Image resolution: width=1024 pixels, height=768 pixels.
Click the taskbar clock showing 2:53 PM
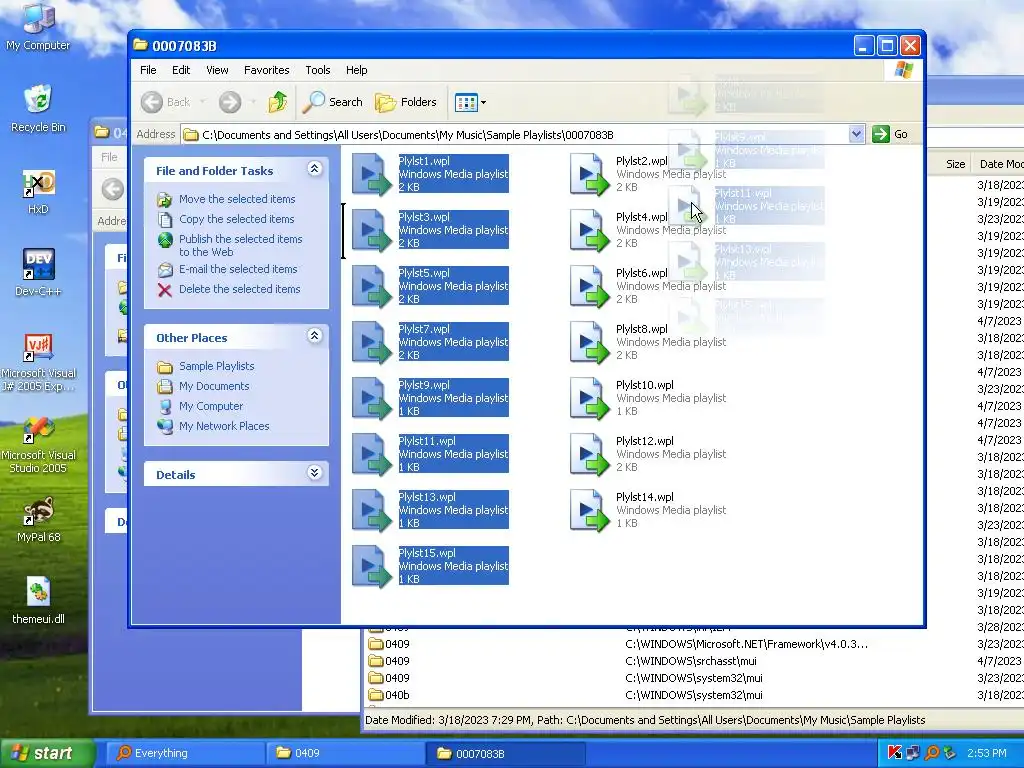point(986,753)
